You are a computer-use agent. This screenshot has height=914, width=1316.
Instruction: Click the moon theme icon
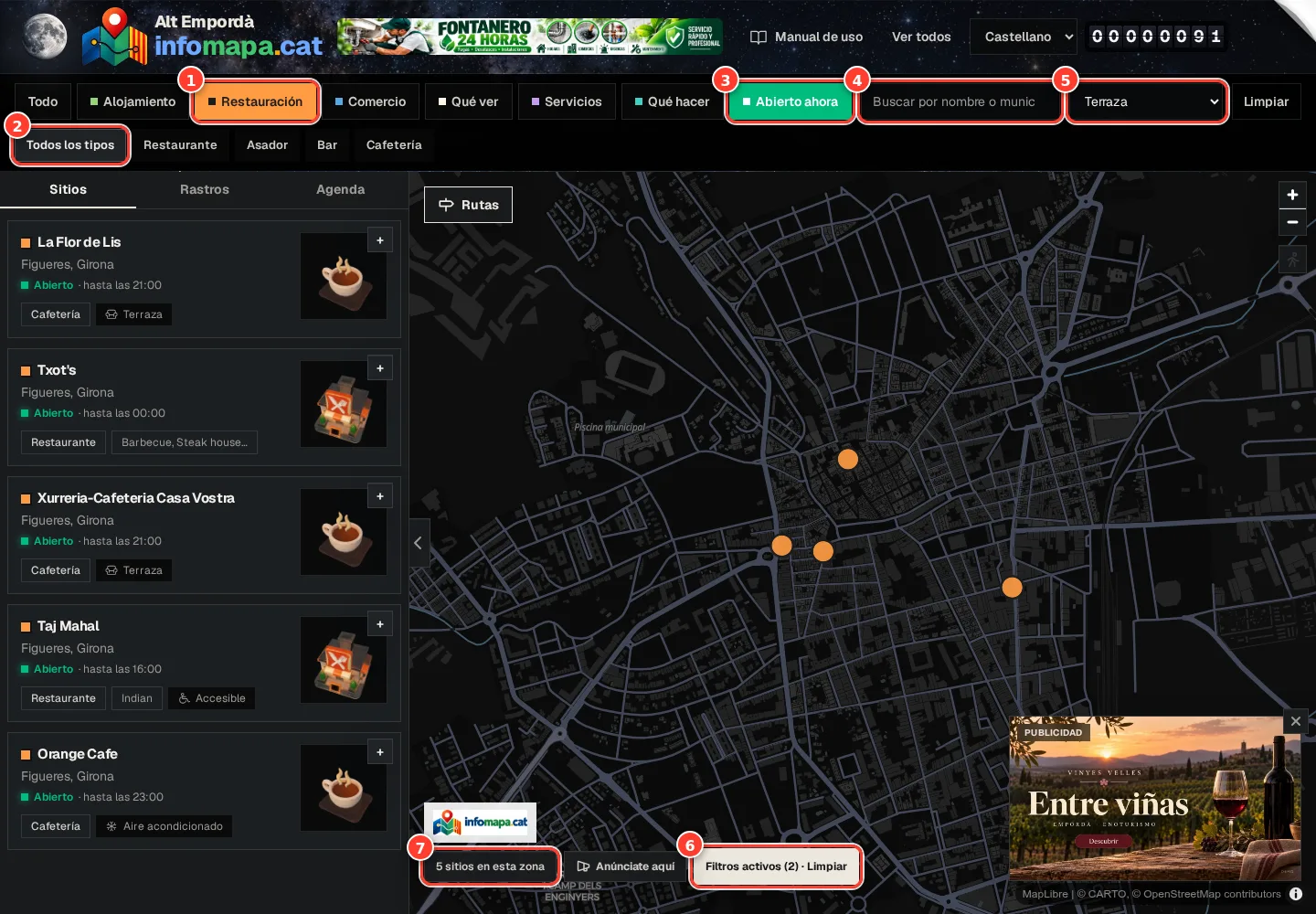tap(45, 37)
